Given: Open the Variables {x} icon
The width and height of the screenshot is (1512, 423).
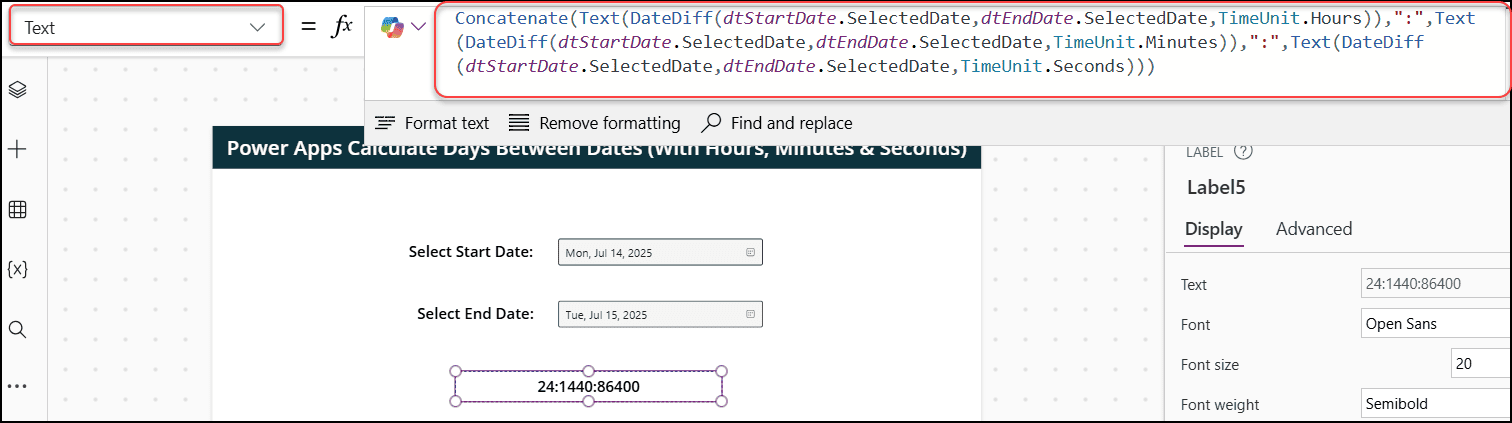Looking at the screenshot, I should pyautogui.click(x=17, y=269).
